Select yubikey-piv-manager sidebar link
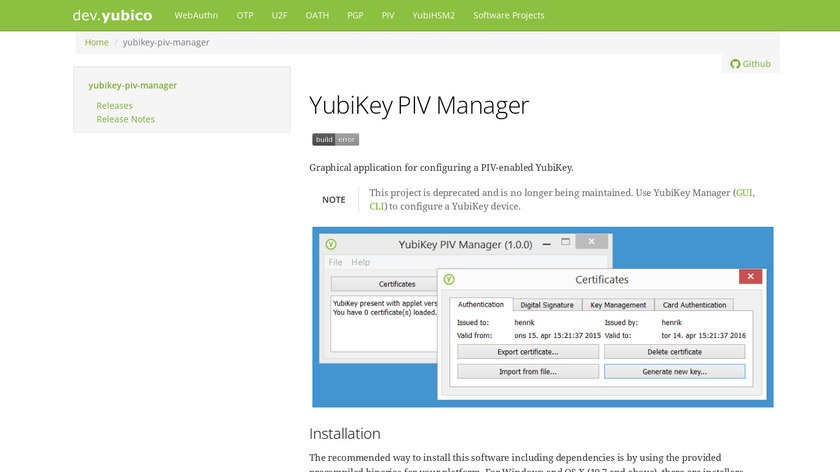840x472 pixels. coord(132,85)
